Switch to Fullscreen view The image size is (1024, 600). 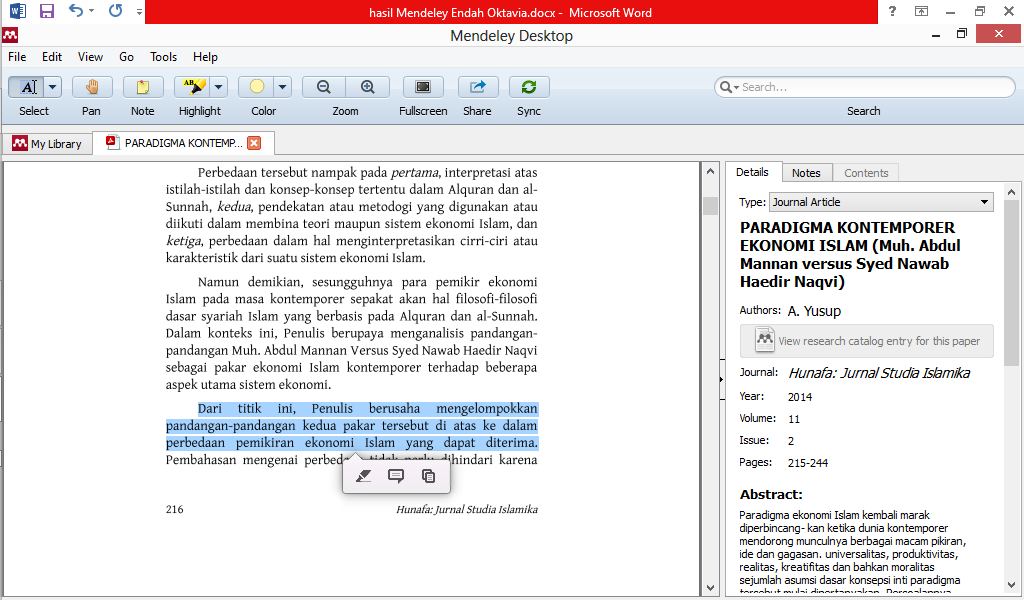423,87
